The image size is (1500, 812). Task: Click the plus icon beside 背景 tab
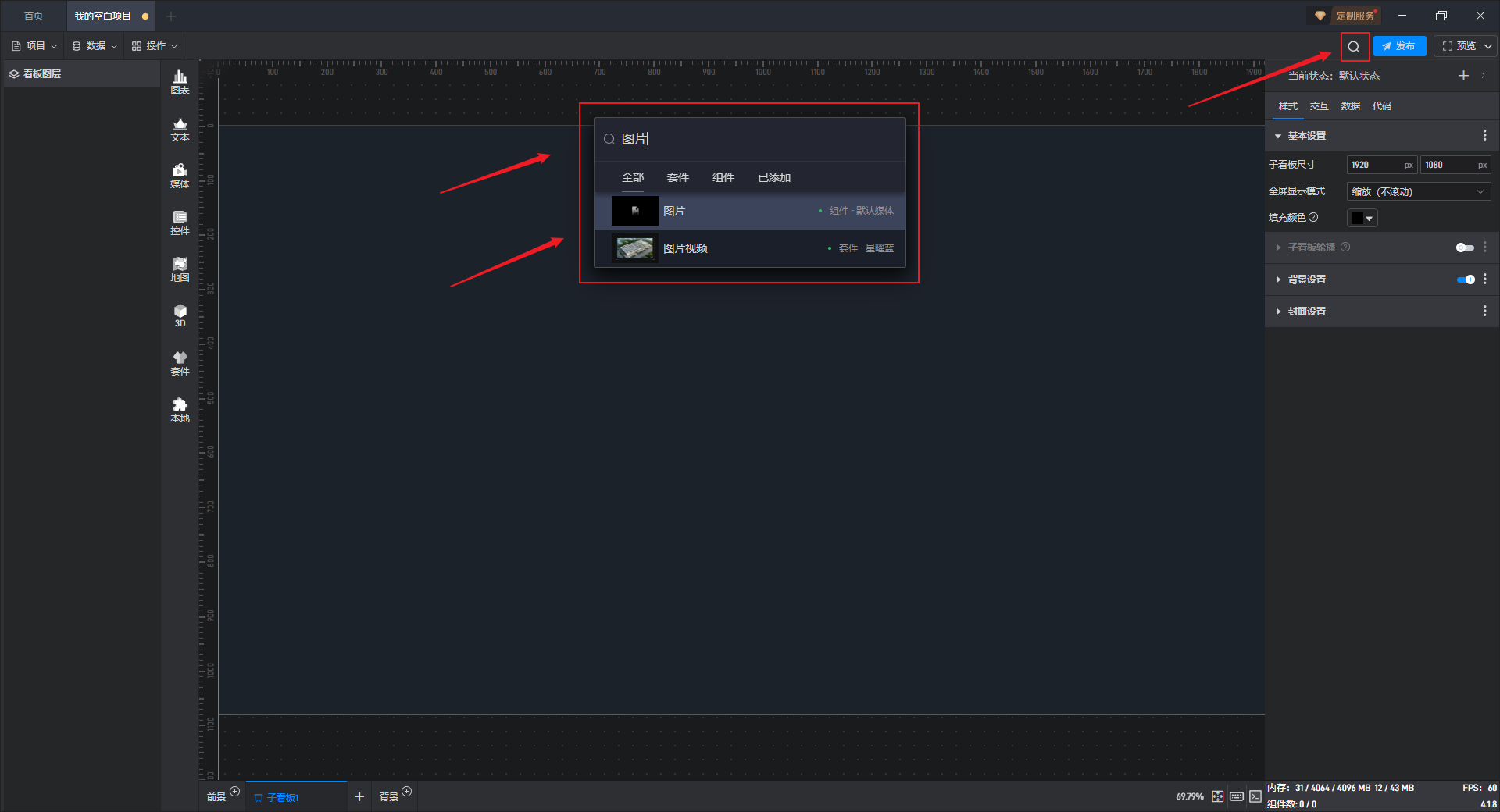(x=406, y=792)
